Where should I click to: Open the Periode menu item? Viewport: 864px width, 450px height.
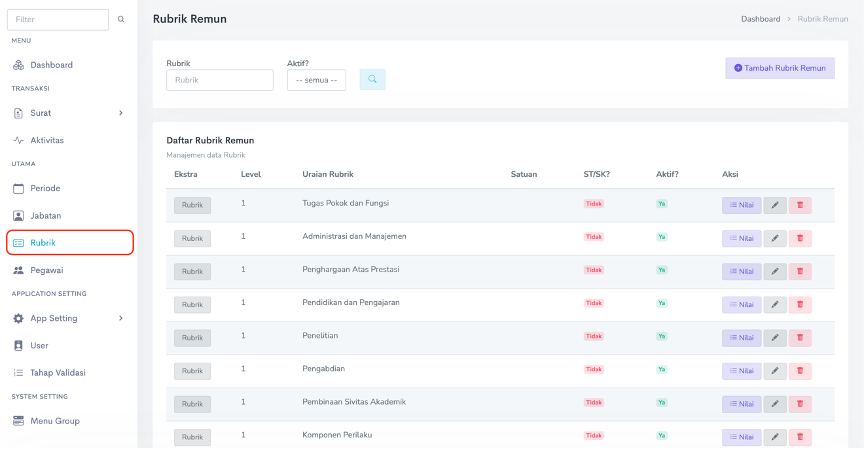click(x=45, y=188)
